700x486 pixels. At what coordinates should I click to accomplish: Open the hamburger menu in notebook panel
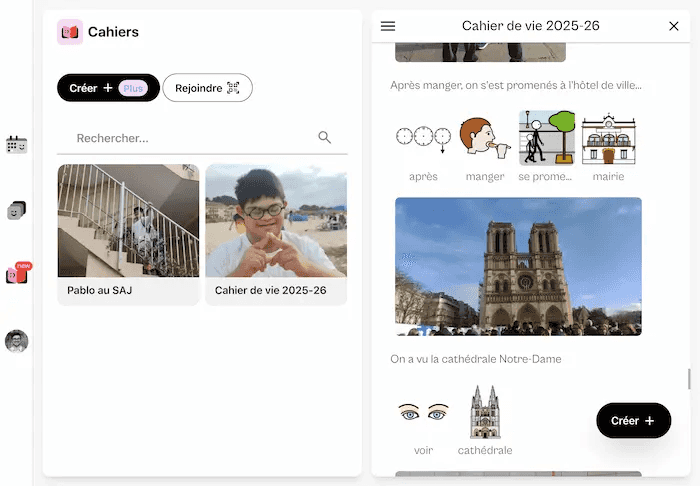pos(388,26)
